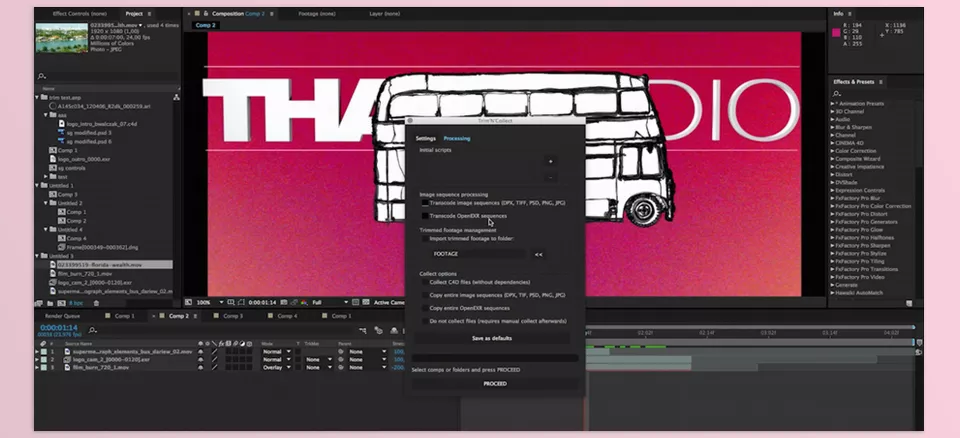Expand the test folder in Project panel
The height and width of the screenshot is (438, 960).
click(46, 176)
